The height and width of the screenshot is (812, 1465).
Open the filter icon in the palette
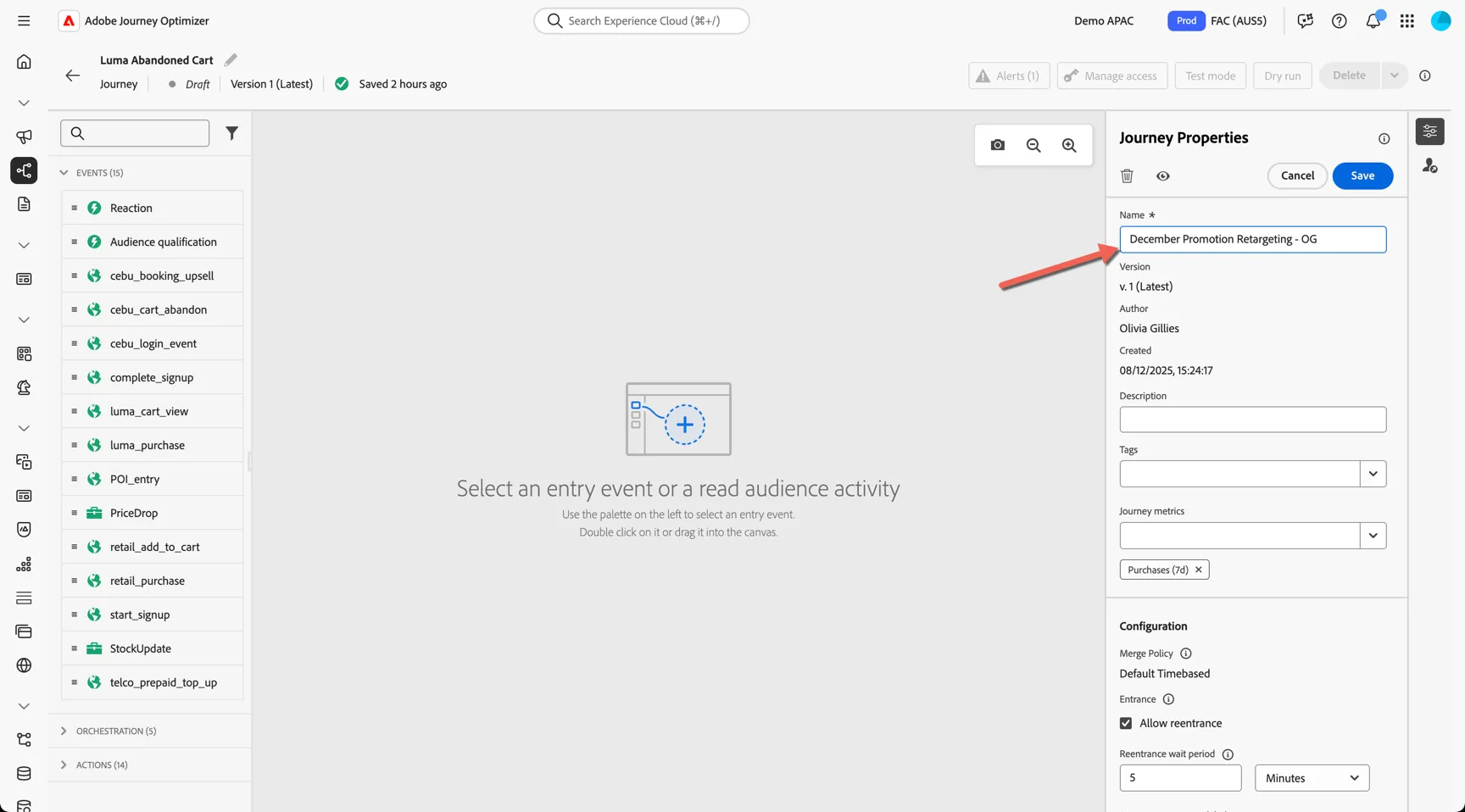point(231,133)
